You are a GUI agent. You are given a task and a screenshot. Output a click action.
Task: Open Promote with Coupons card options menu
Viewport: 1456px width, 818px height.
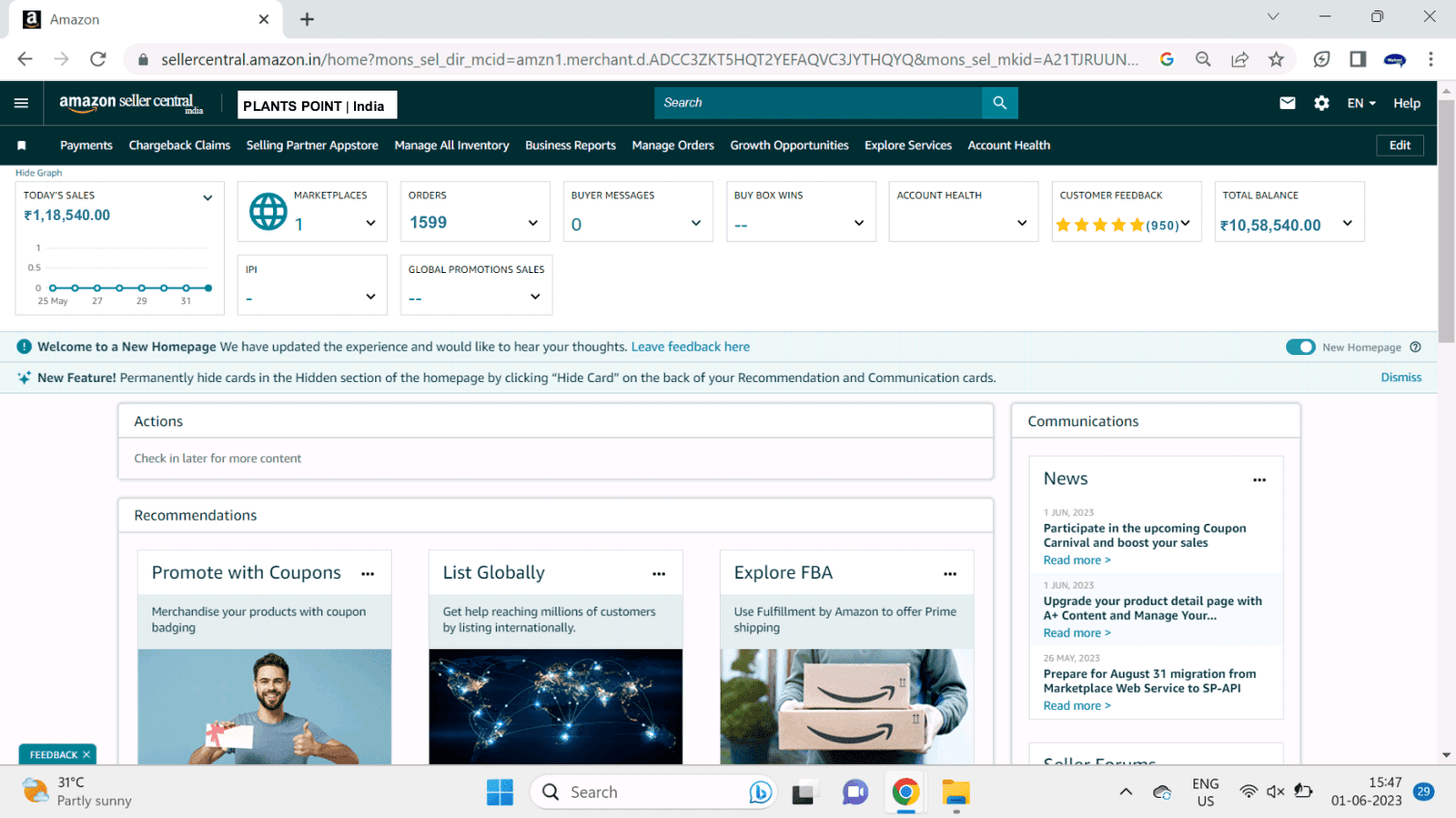click(x=368, y=574)
